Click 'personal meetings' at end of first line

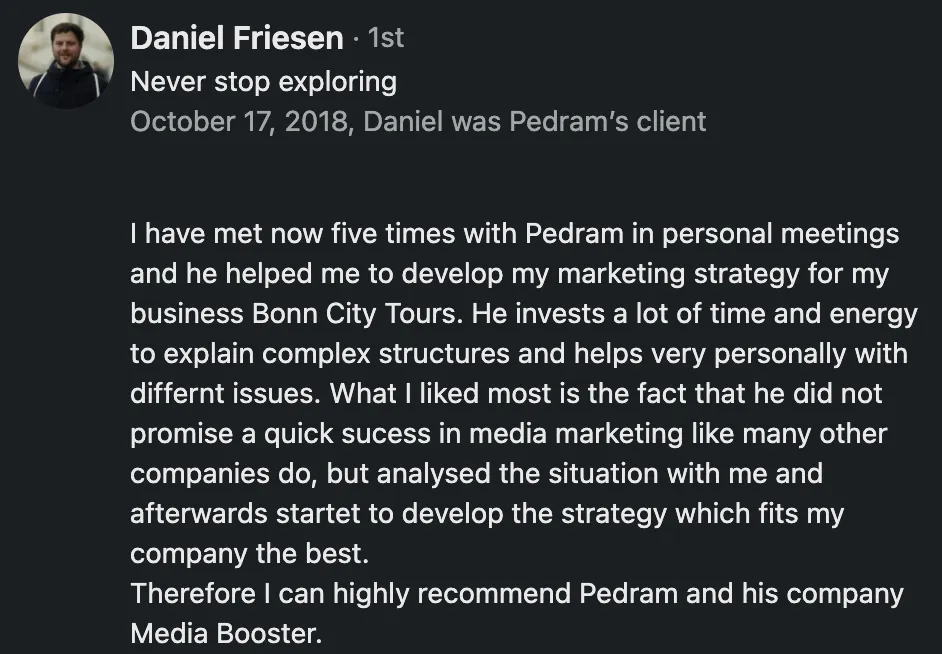[780, 234]
